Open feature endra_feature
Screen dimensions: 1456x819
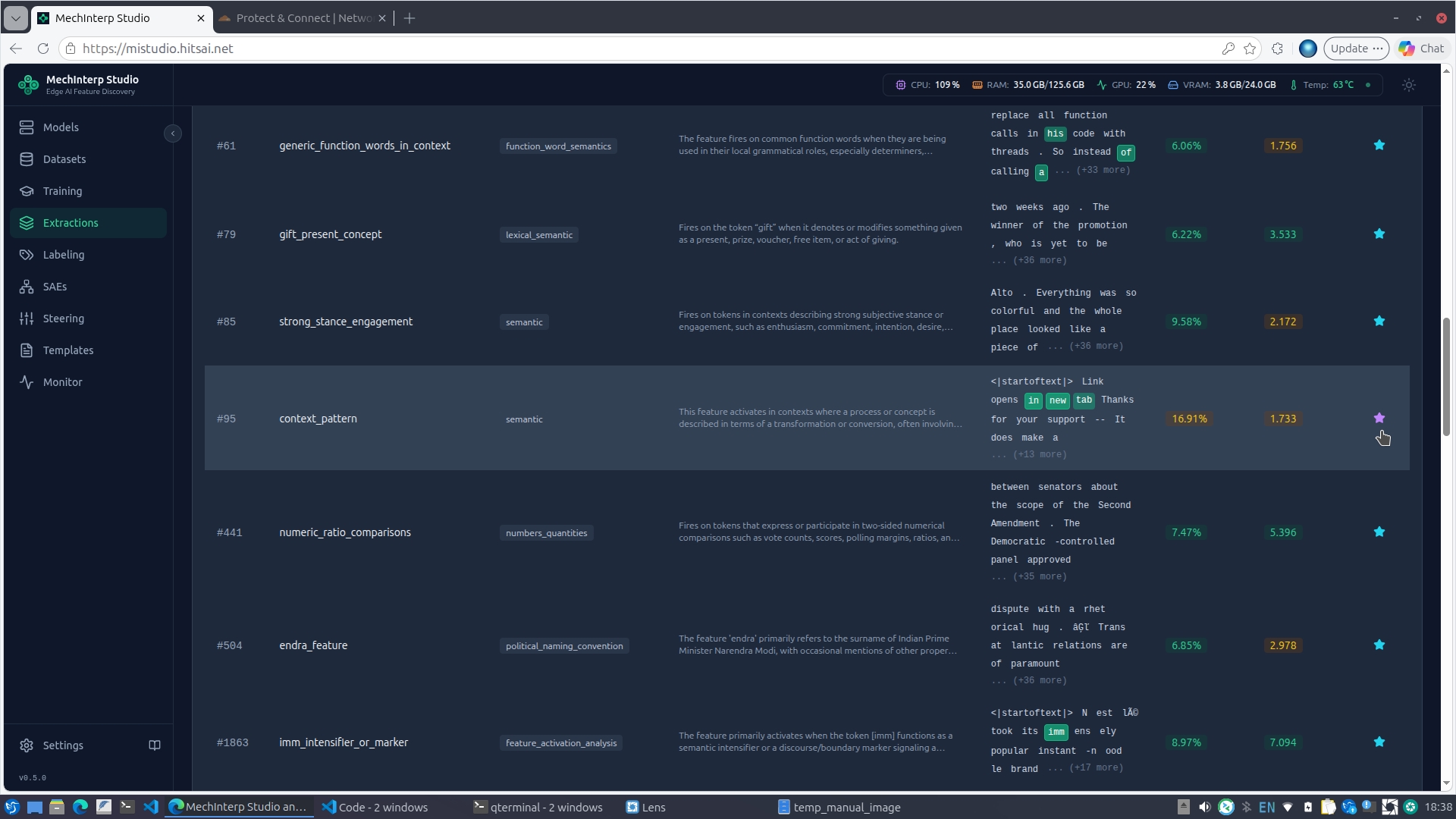coord(313,645)
